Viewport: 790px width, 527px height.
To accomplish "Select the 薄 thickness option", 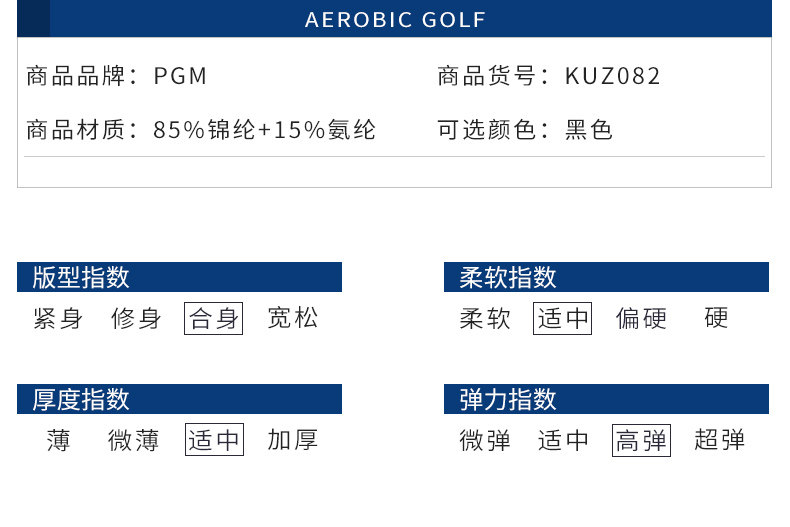I will tap(58, 440).
